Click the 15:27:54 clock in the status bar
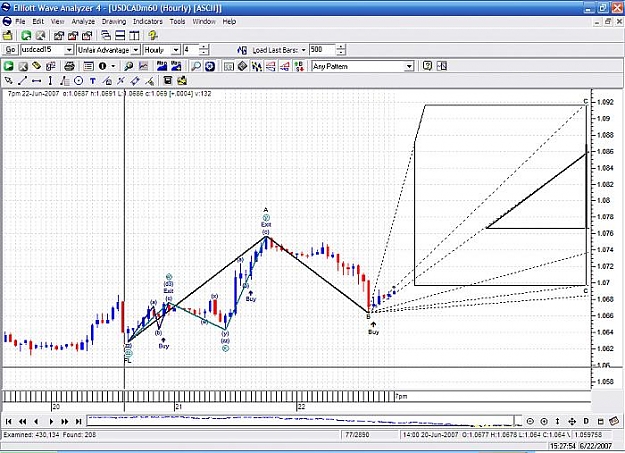625x453 pixels. [562, 446]
